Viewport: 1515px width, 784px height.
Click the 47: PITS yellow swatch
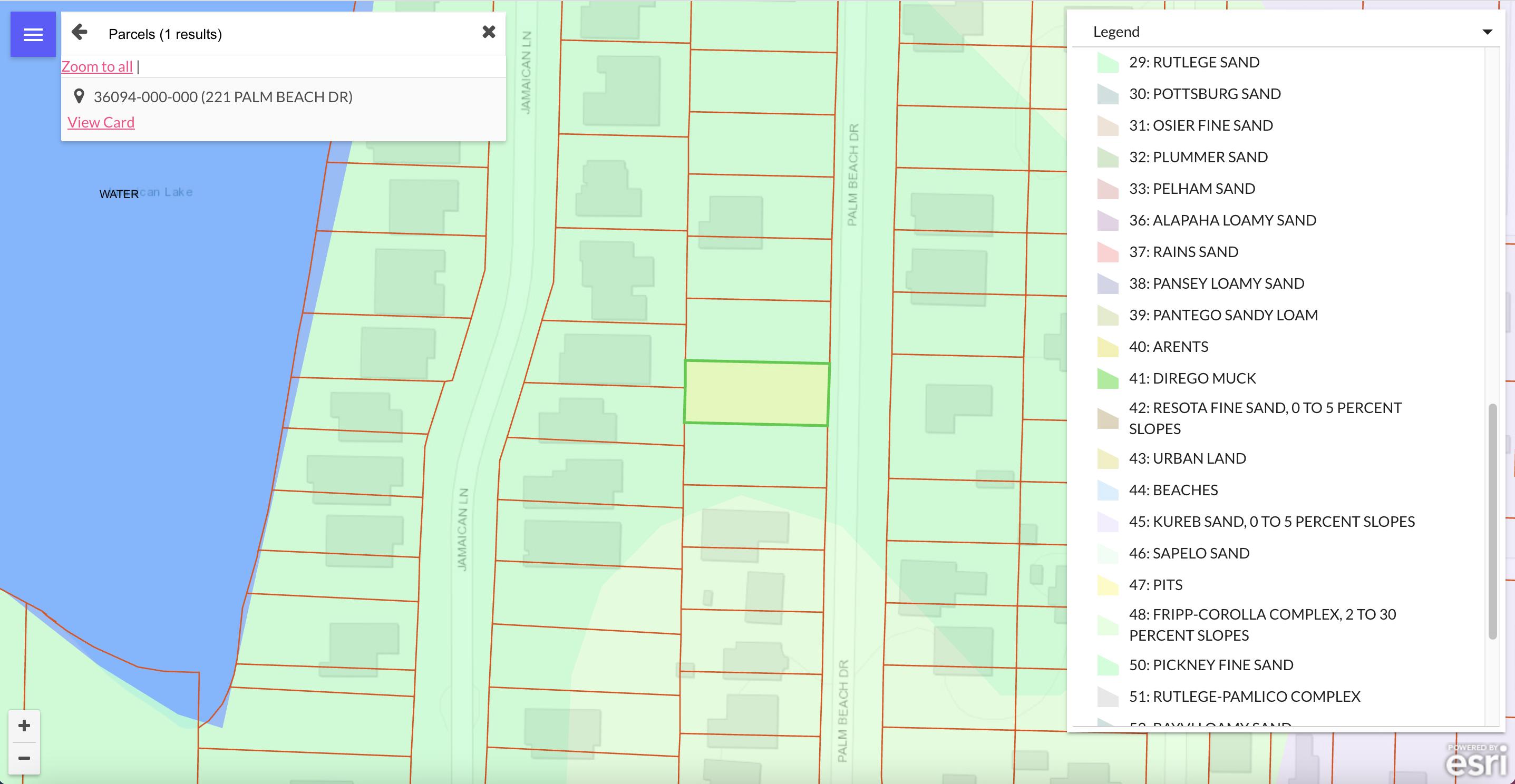pos(1108,585)
